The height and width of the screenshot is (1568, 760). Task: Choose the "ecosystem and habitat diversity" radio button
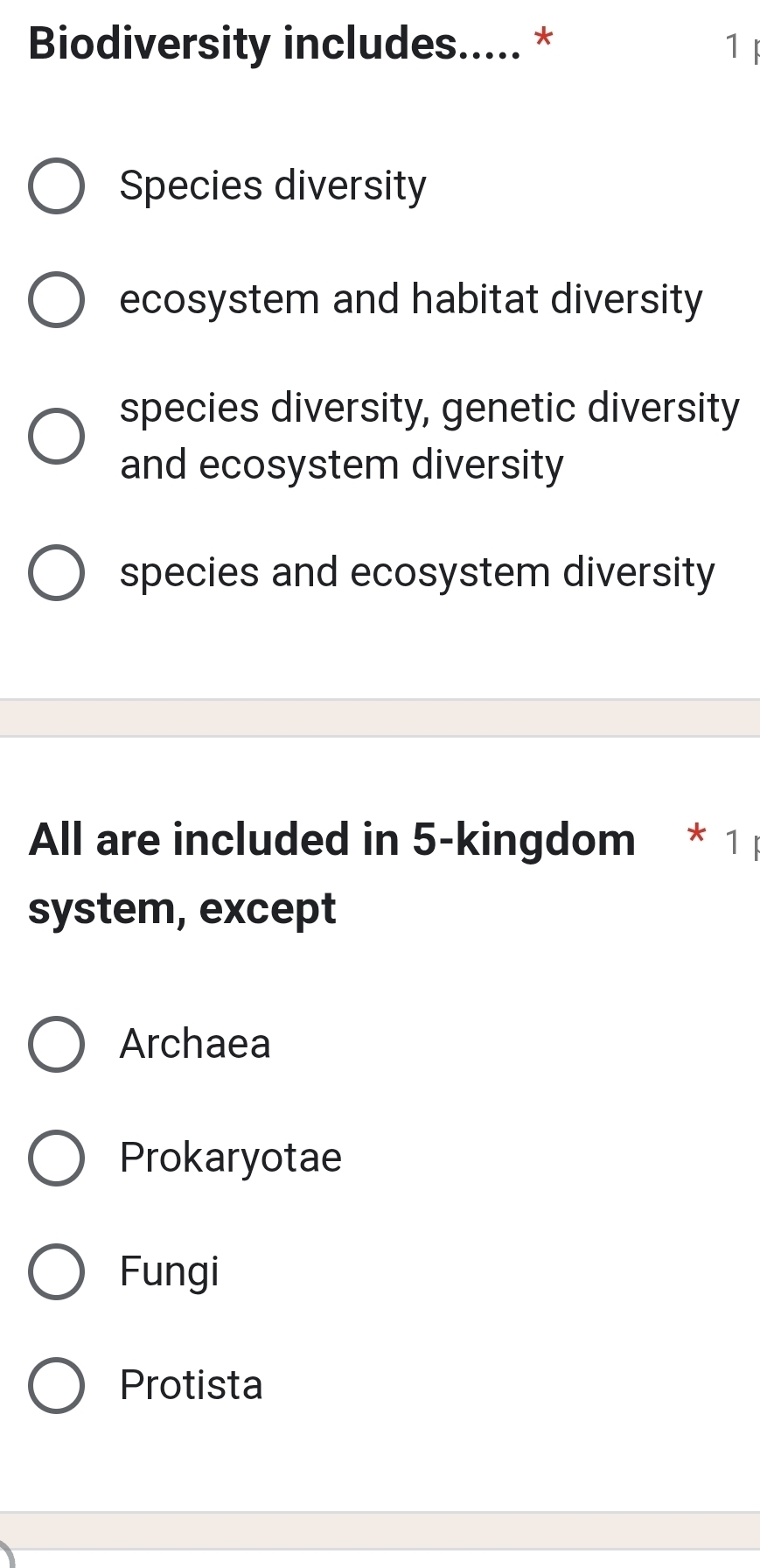tap(57, 300)
